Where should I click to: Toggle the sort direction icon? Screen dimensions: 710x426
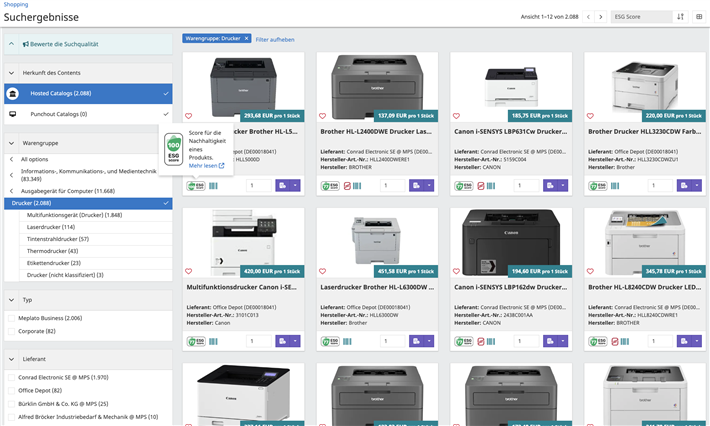click(681, 17)
